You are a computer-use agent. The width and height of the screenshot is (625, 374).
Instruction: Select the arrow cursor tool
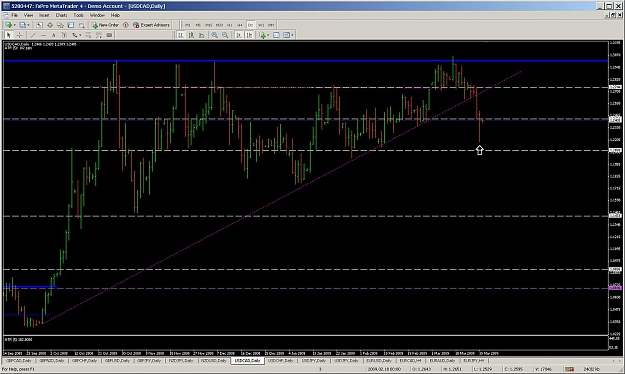click(x=8, y=35)
